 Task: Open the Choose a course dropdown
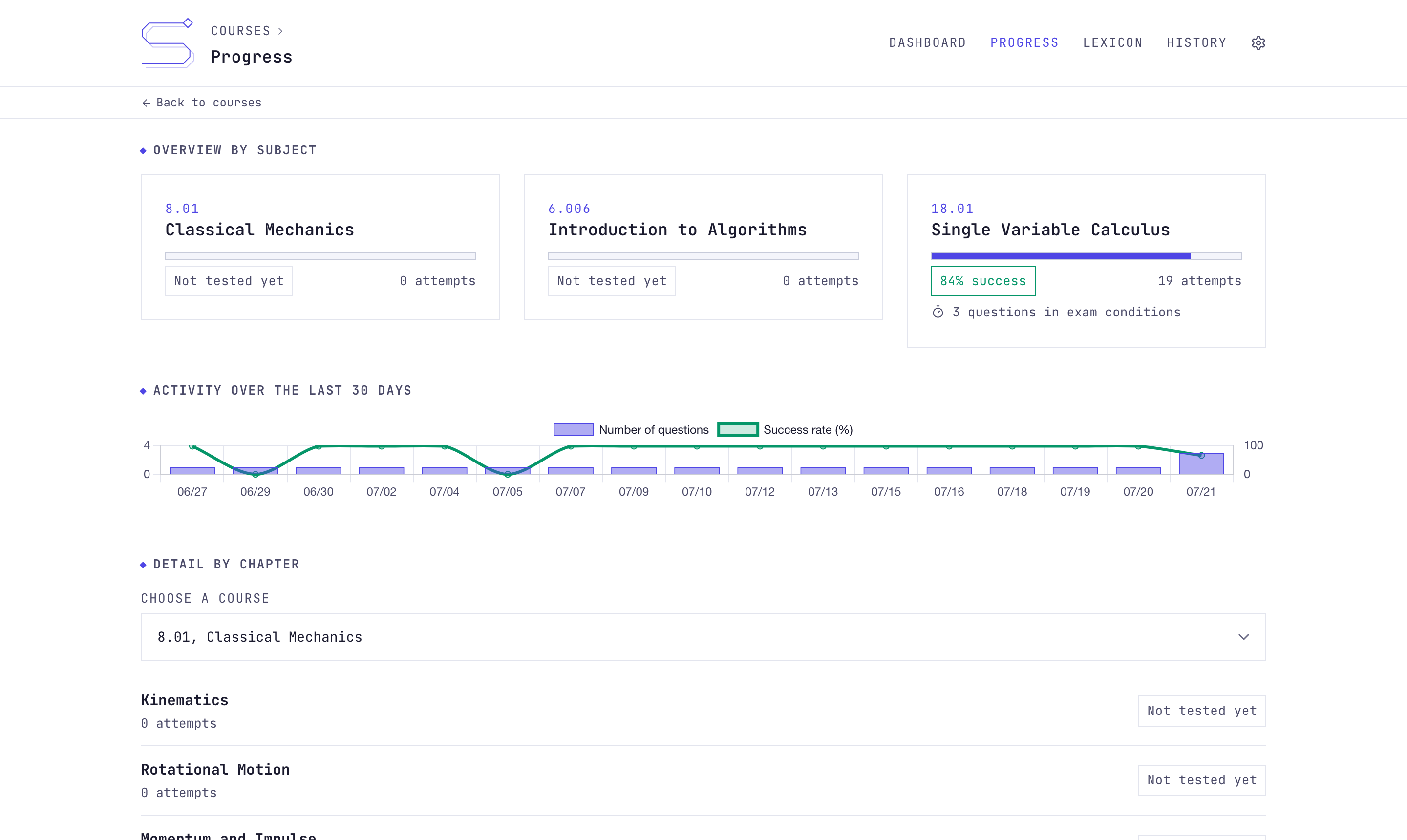[703, 637]
